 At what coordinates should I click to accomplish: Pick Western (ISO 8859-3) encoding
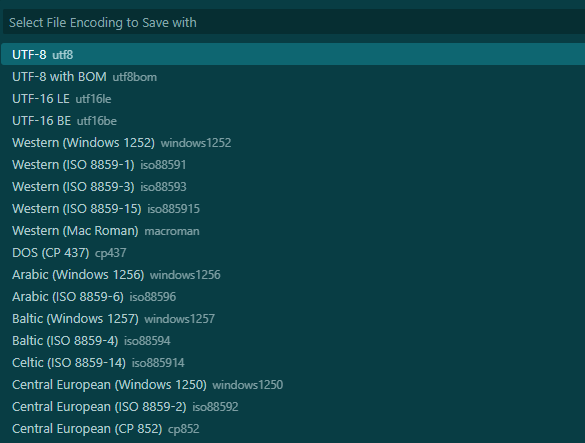293,187
